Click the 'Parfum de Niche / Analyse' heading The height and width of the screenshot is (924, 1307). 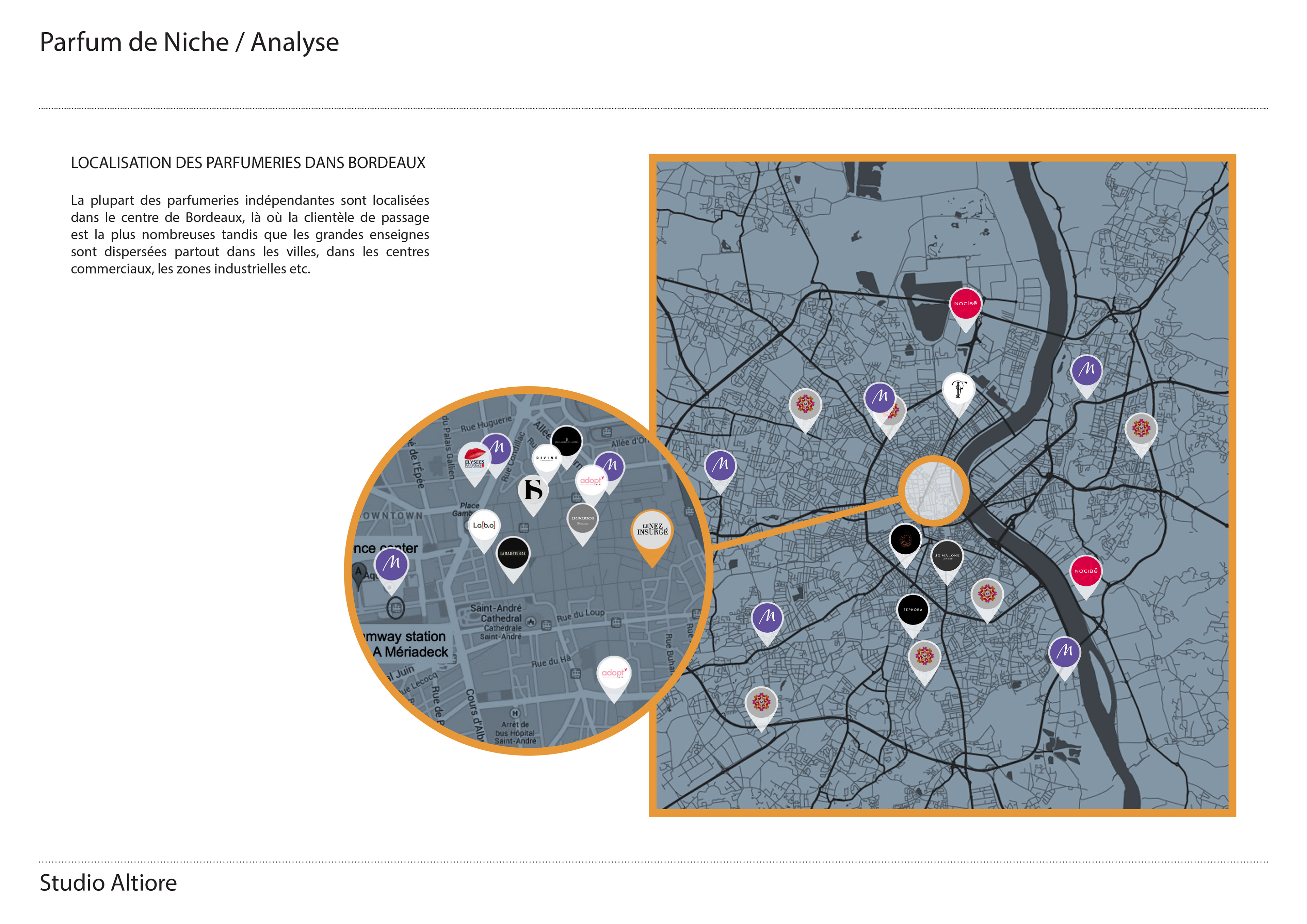[189, 43]
